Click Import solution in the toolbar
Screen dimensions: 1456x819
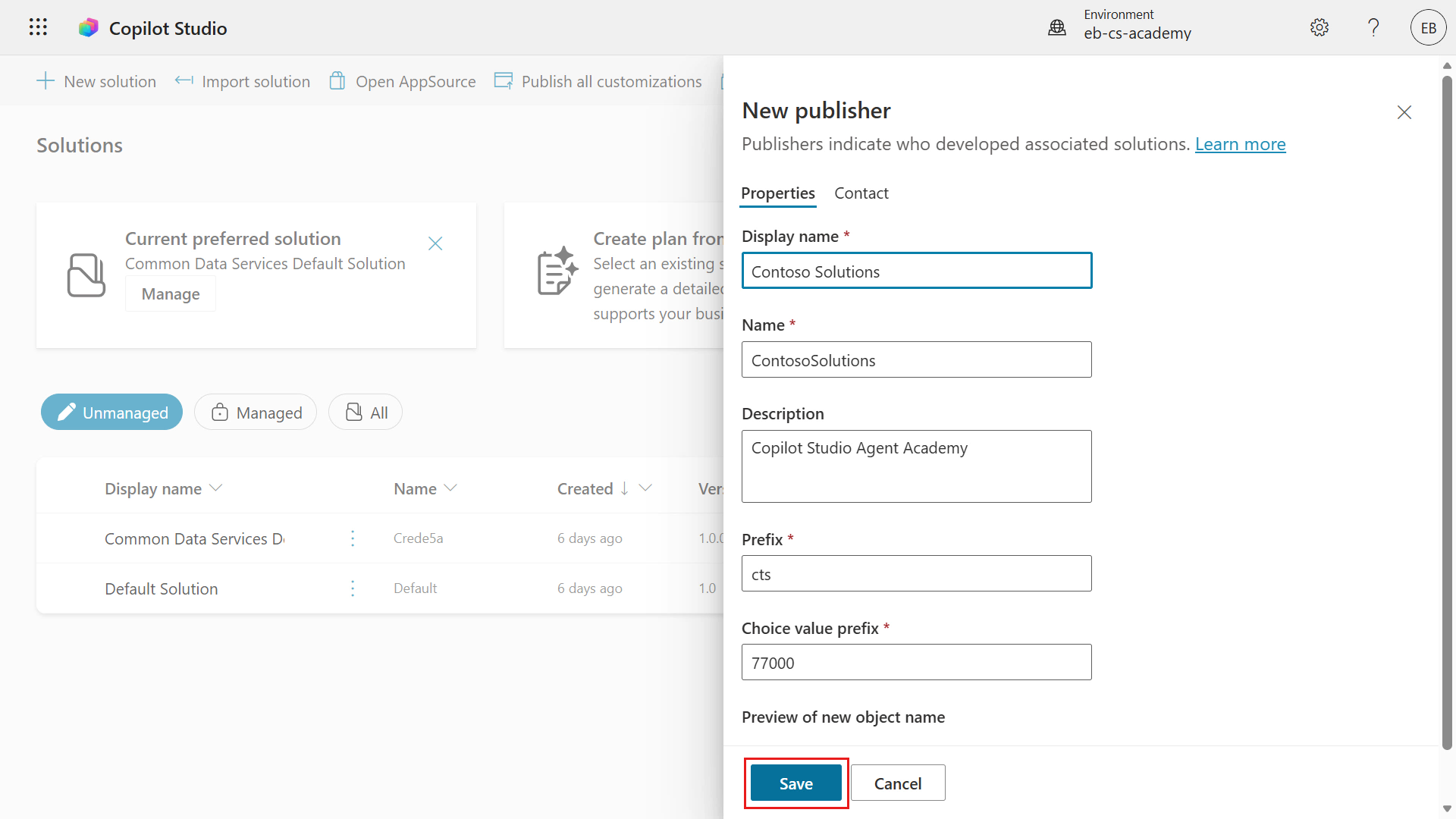click(243, 81)
